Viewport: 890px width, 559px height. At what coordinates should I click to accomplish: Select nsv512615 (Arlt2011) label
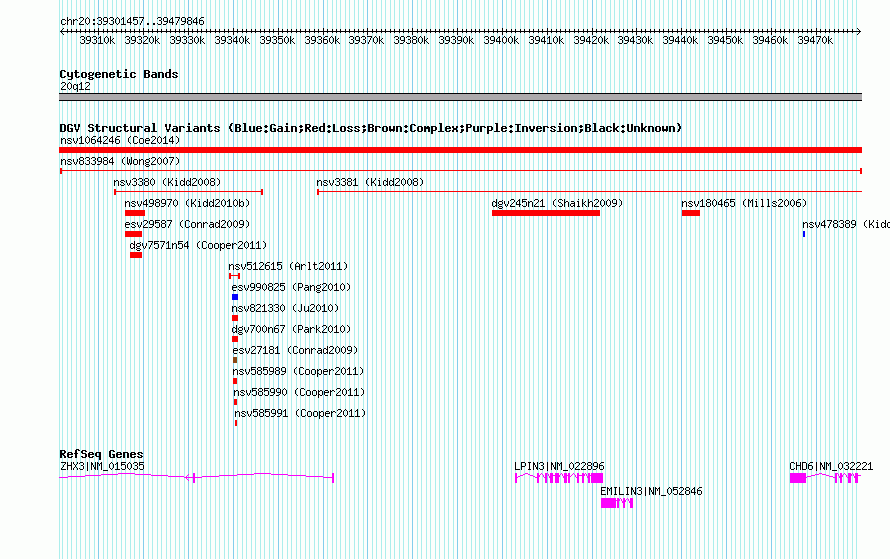288,266
